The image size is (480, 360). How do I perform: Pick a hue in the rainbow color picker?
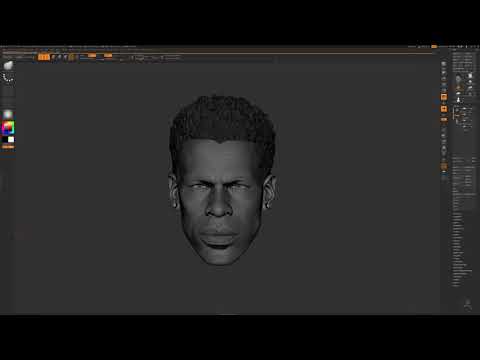coord(8,128)
